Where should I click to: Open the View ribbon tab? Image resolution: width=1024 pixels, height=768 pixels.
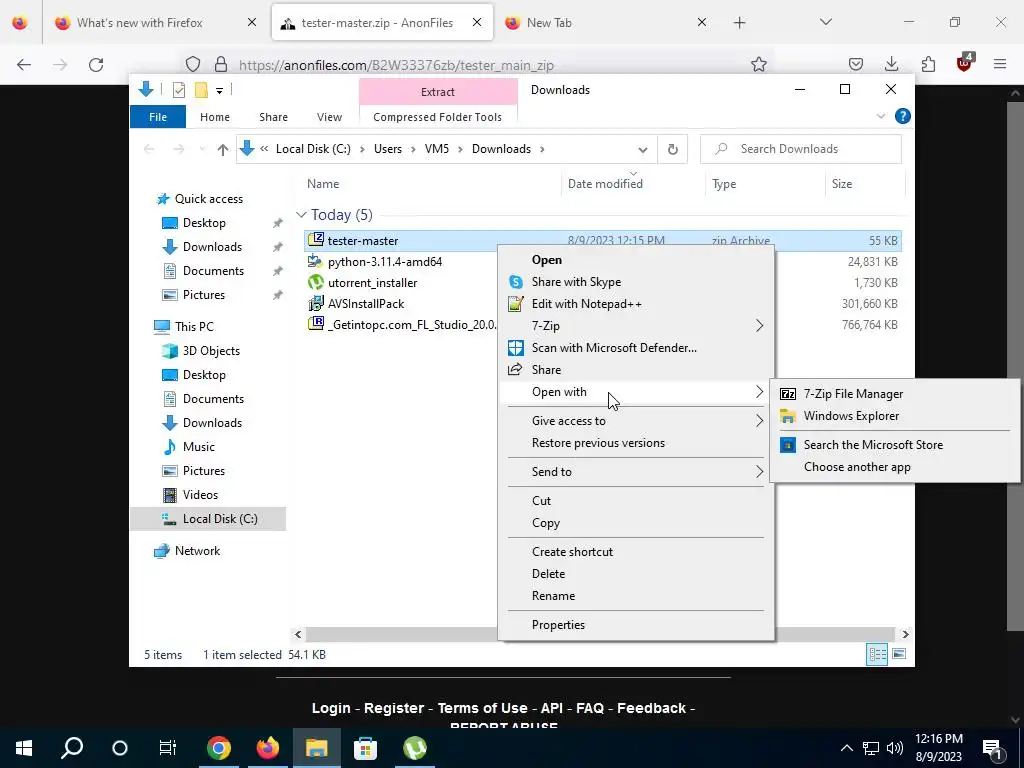pyautogui.click(x=329, y=117)
